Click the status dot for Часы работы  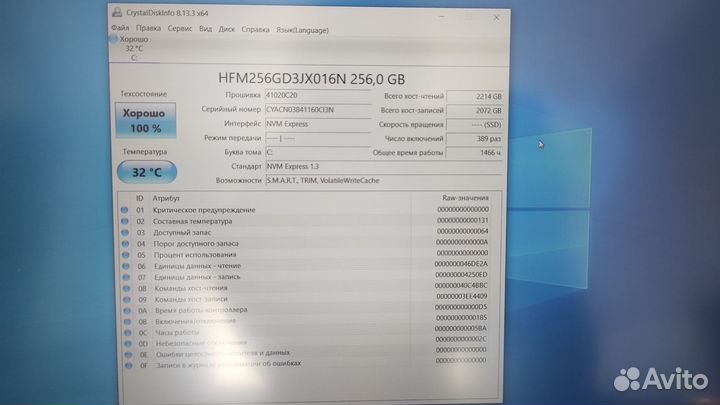click(128, 332)
